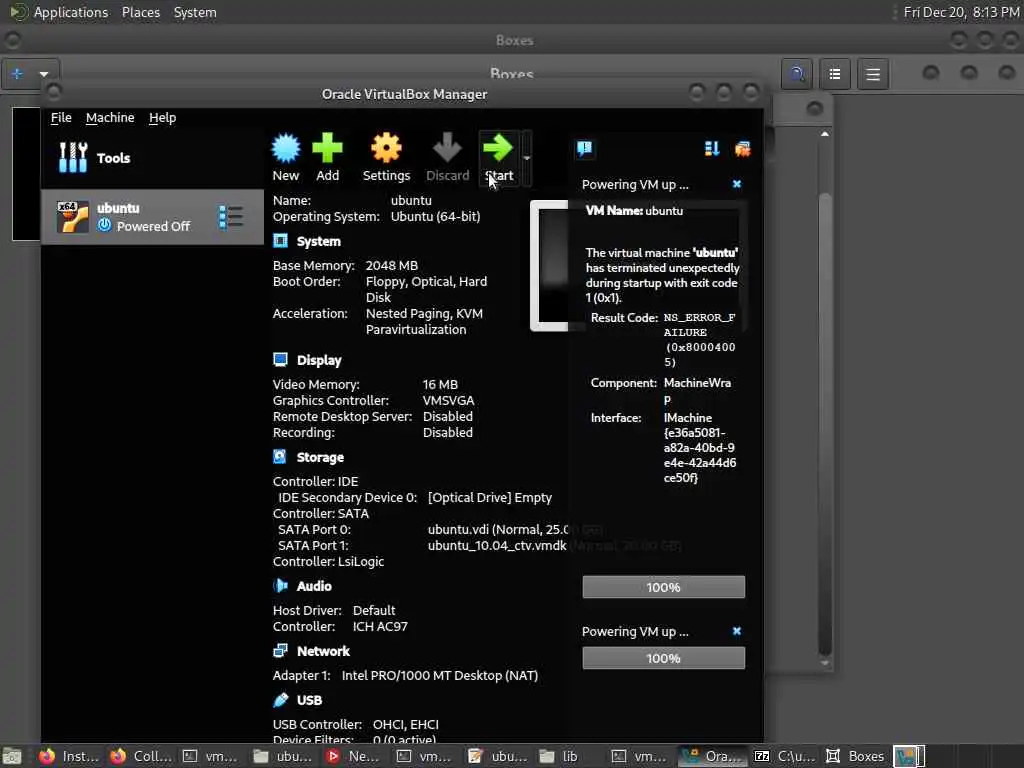
Task: Click the 'ubuntu.vdi' SATA Port 0 value
Action: click(x=498, y=530)
